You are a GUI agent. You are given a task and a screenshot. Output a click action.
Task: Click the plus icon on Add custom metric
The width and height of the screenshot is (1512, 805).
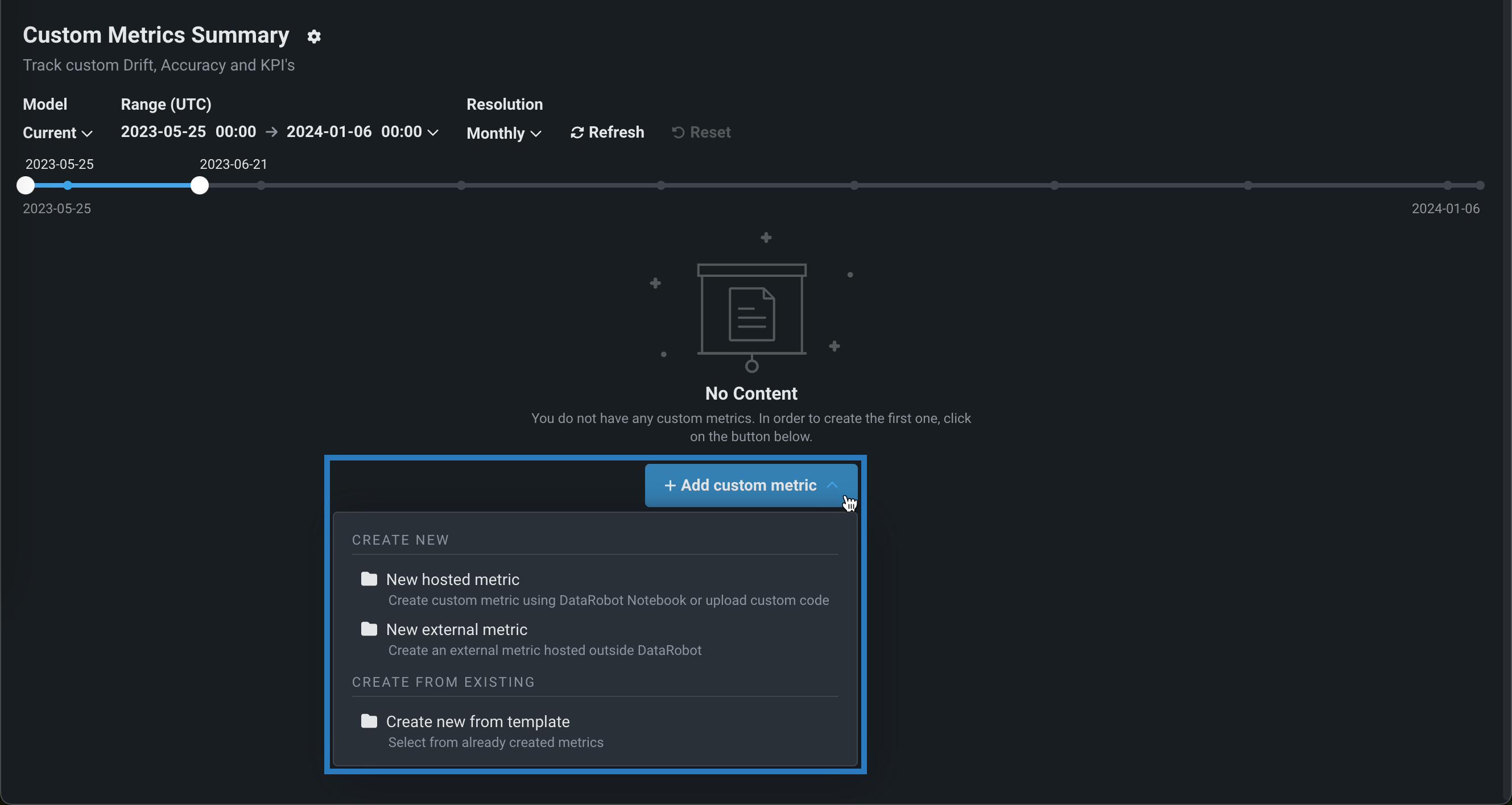(670, 486)
